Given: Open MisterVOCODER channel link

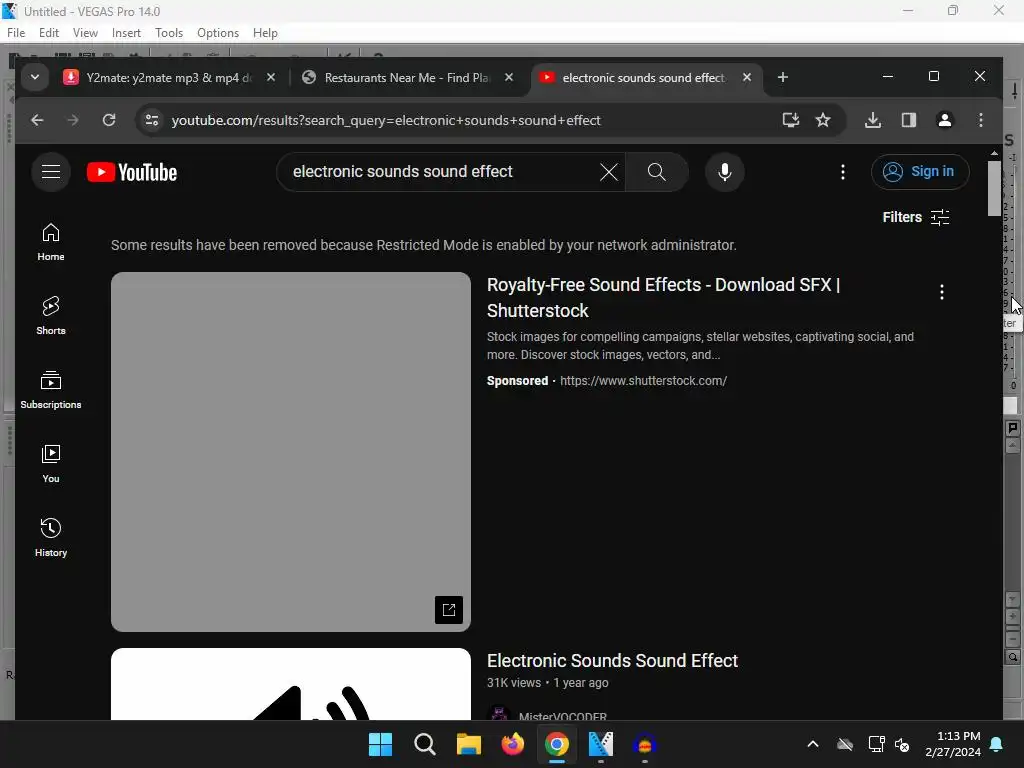Looking at the screenshot, I should 563,716.
